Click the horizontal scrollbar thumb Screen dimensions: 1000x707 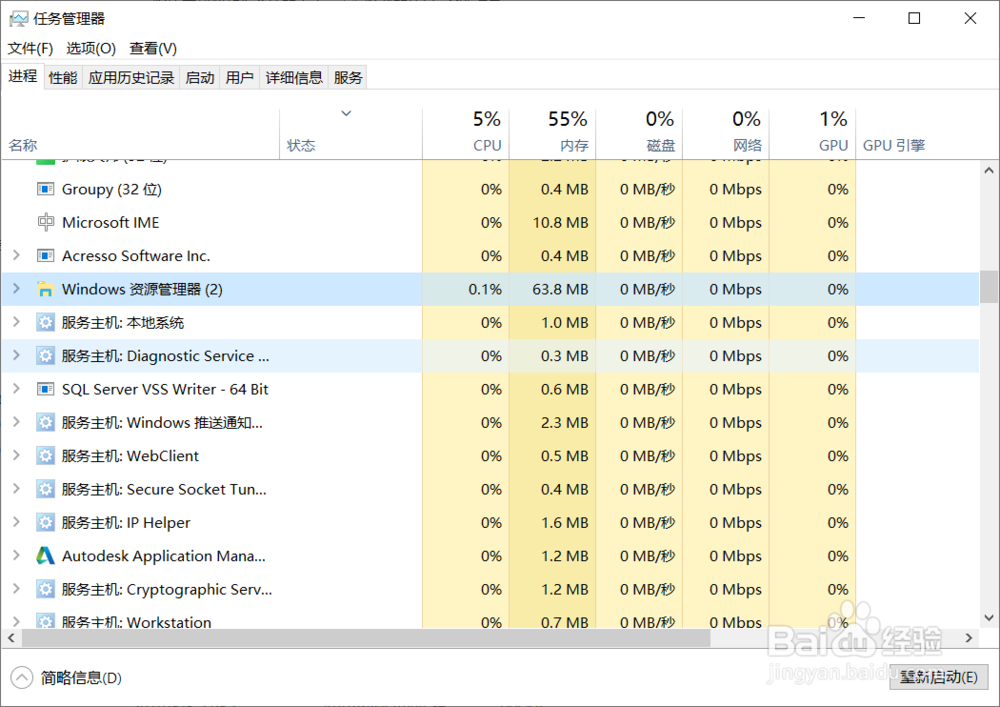(x=366, y=638)
